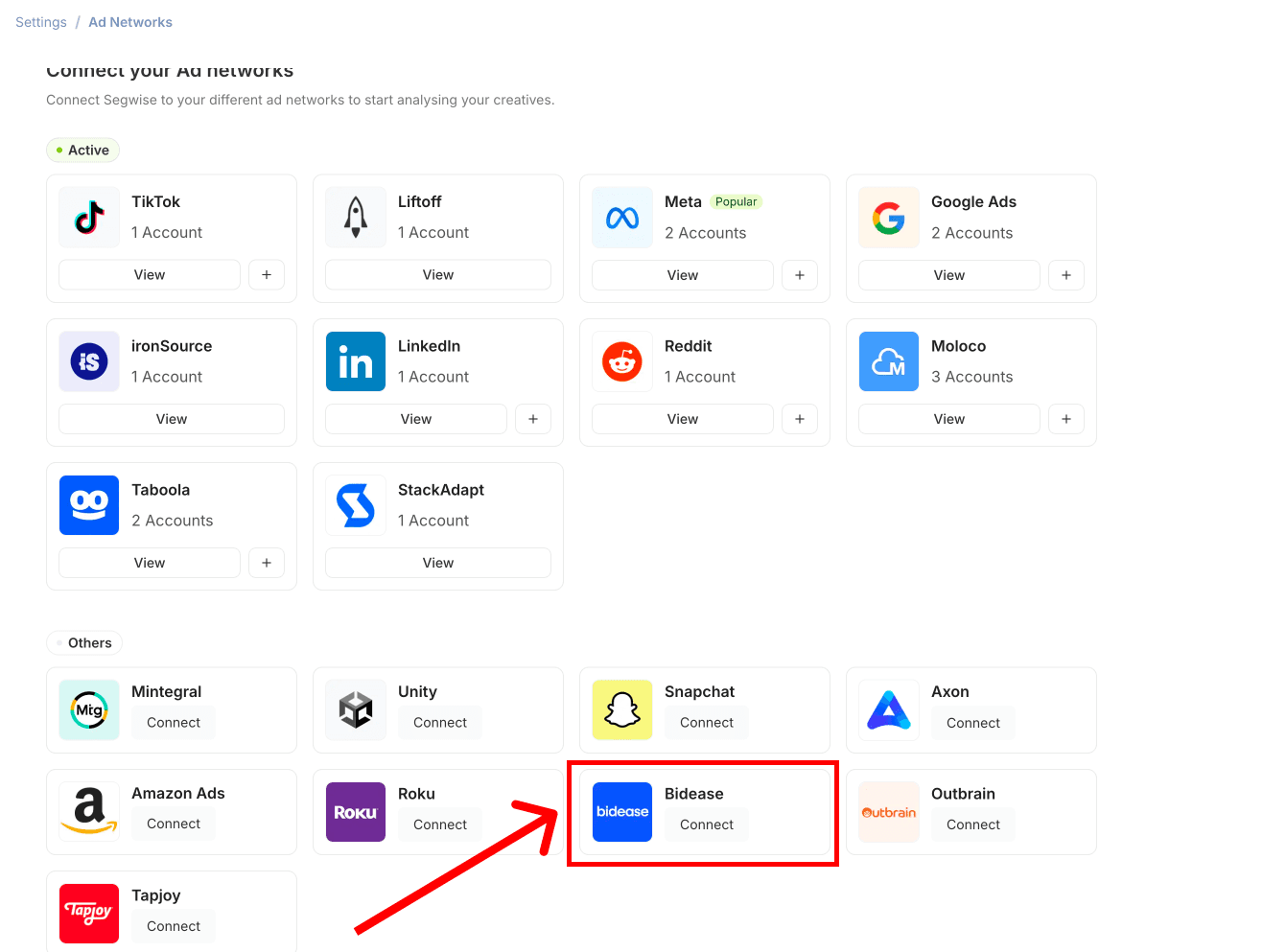Click the StackAdapt logo icon

[356, 505]
